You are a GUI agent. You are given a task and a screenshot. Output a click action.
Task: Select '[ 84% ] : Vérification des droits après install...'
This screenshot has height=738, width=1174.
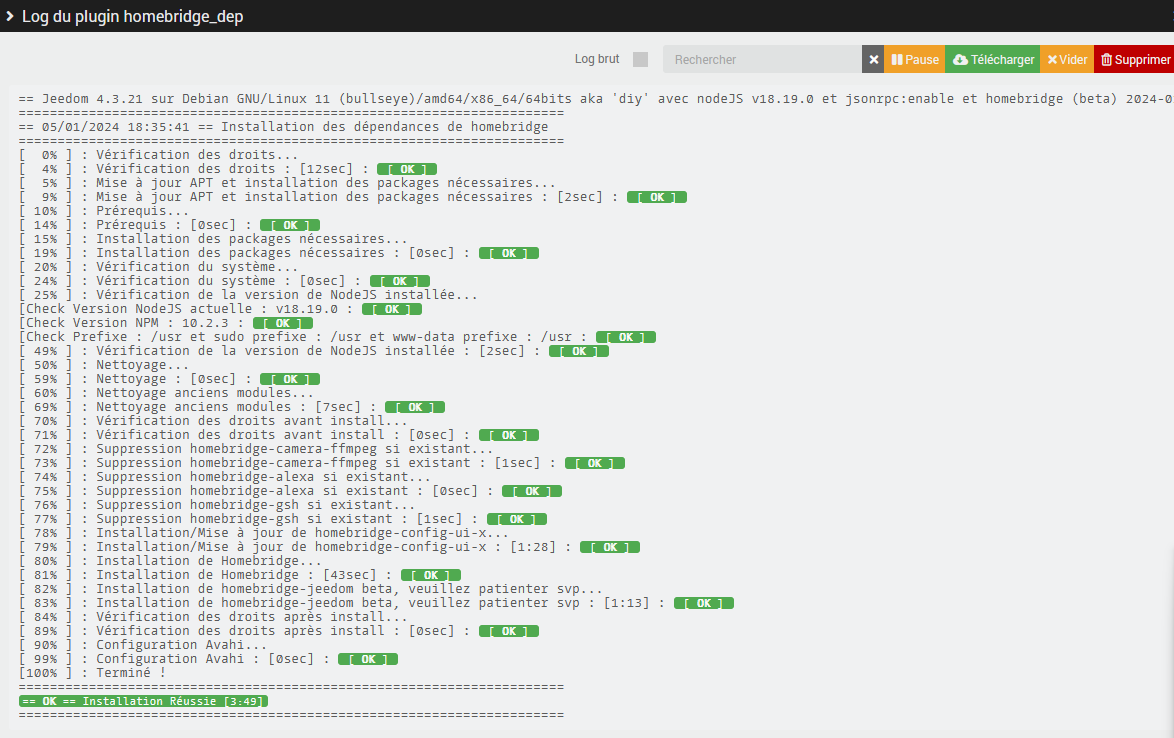click(213, 617)
